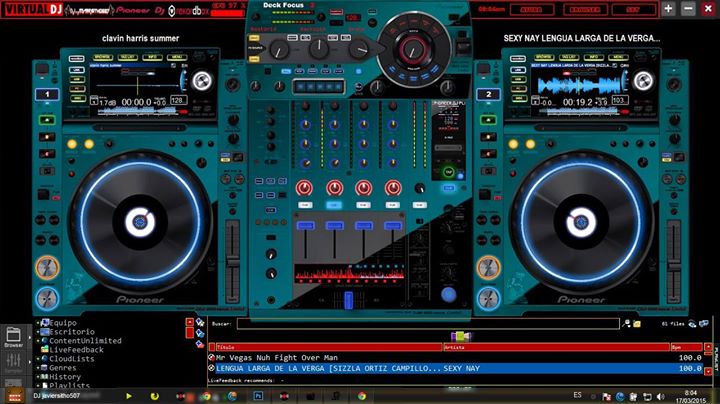Toggle cue button under fourth red knob

[393, 205]
